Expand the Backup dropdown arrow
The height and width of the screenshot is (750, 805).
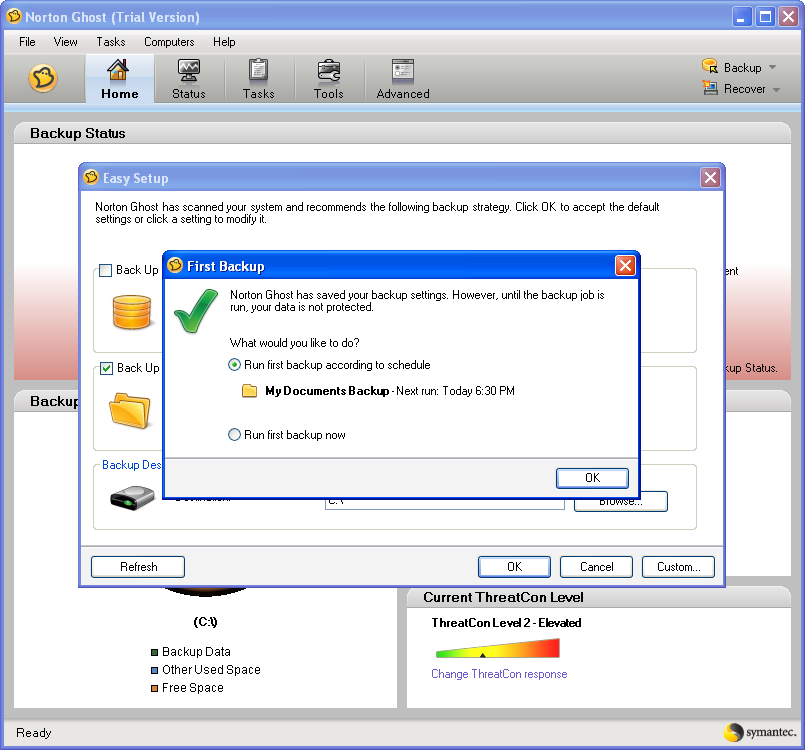(x=773, y=67)
